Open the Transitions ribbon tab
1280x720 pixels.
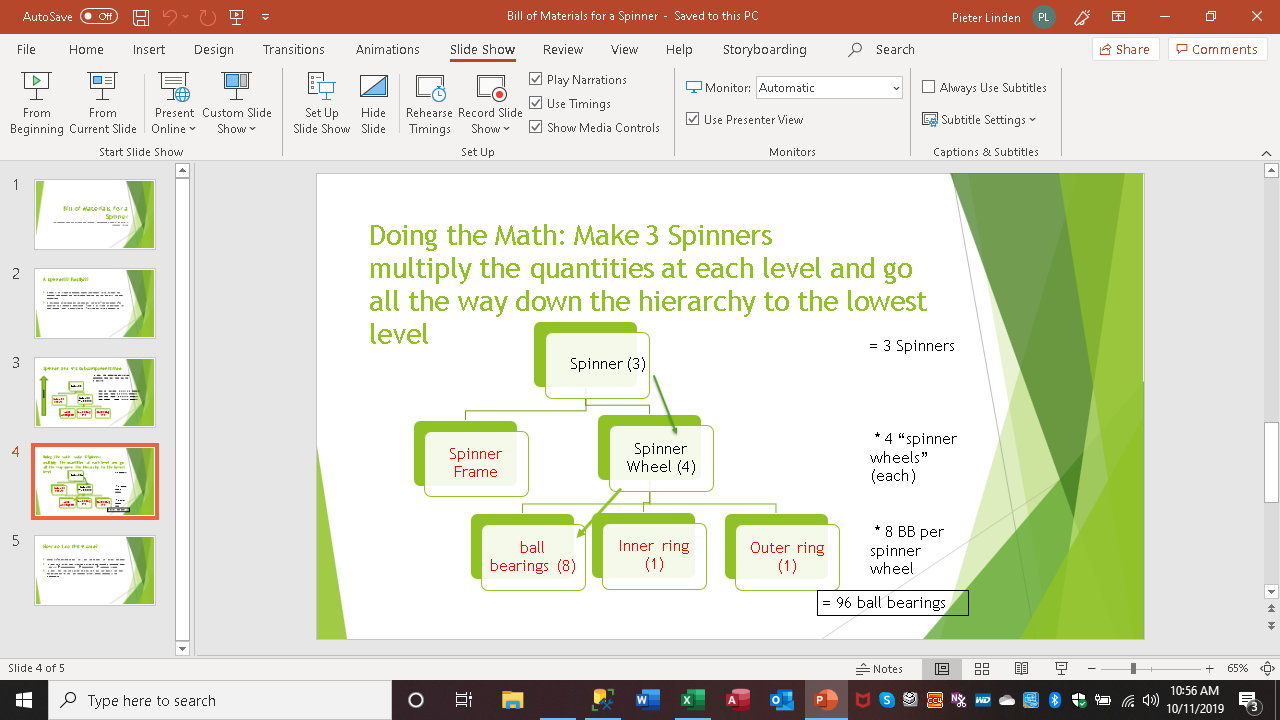click(x=293, y=50)
